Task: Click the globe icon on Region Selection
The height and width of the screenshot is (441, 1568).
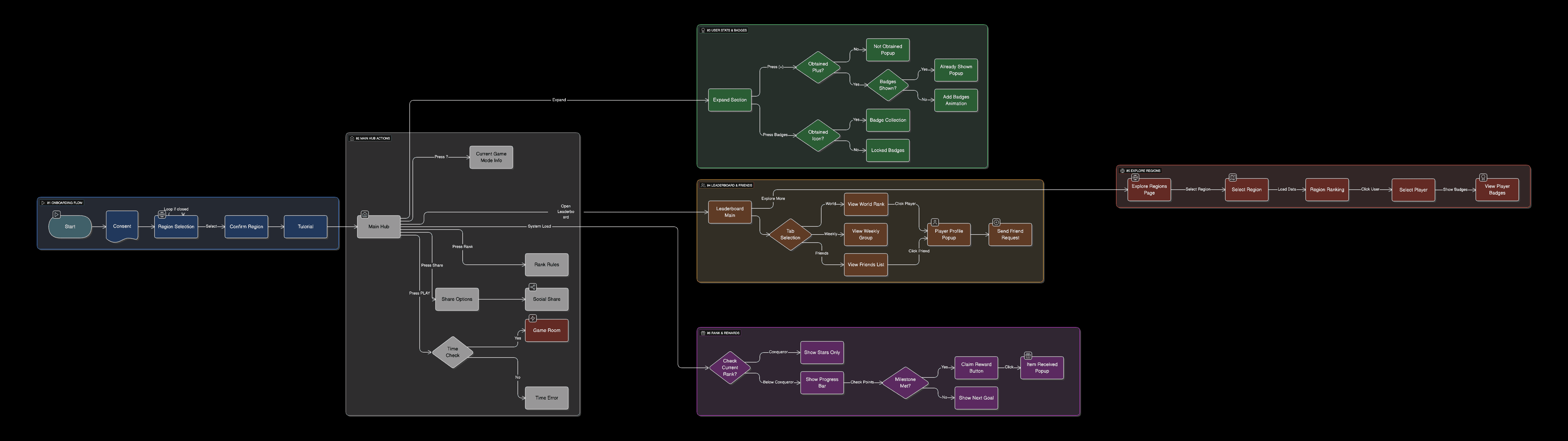Action: click(x=162, y=215)
